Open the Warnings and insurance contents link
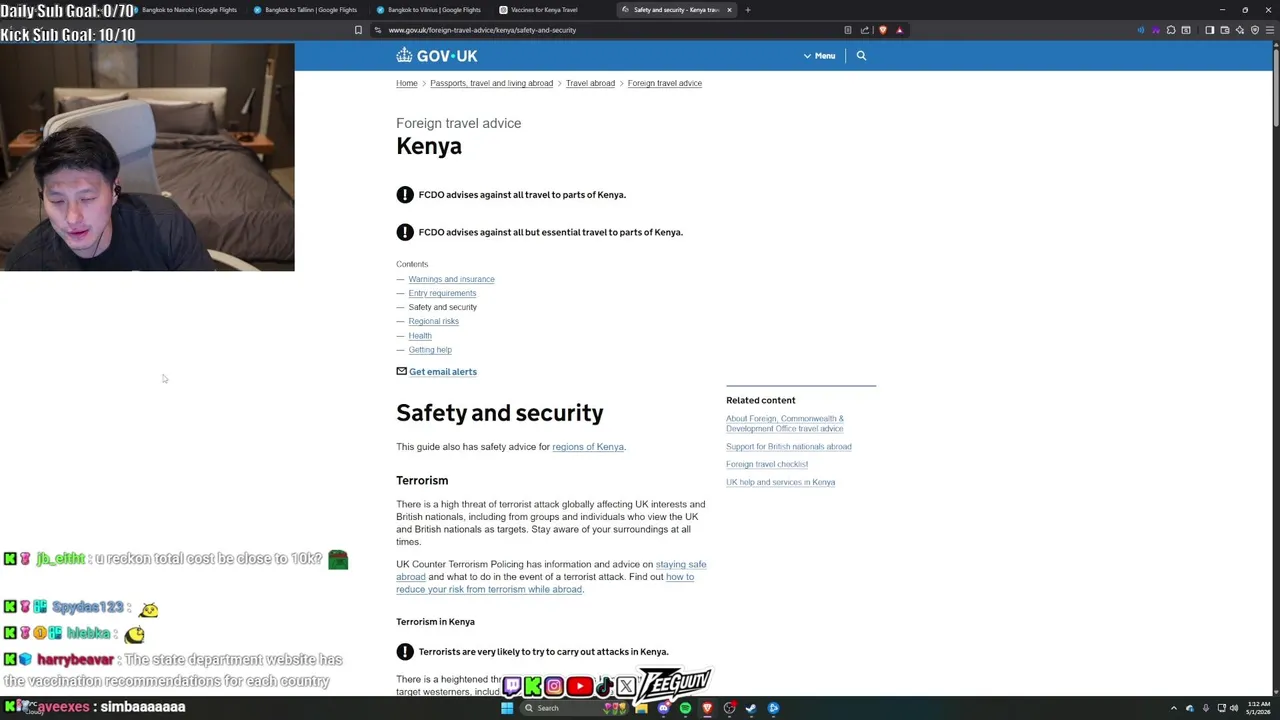This screenshot has width=1280, height=720. click(451, 279)
